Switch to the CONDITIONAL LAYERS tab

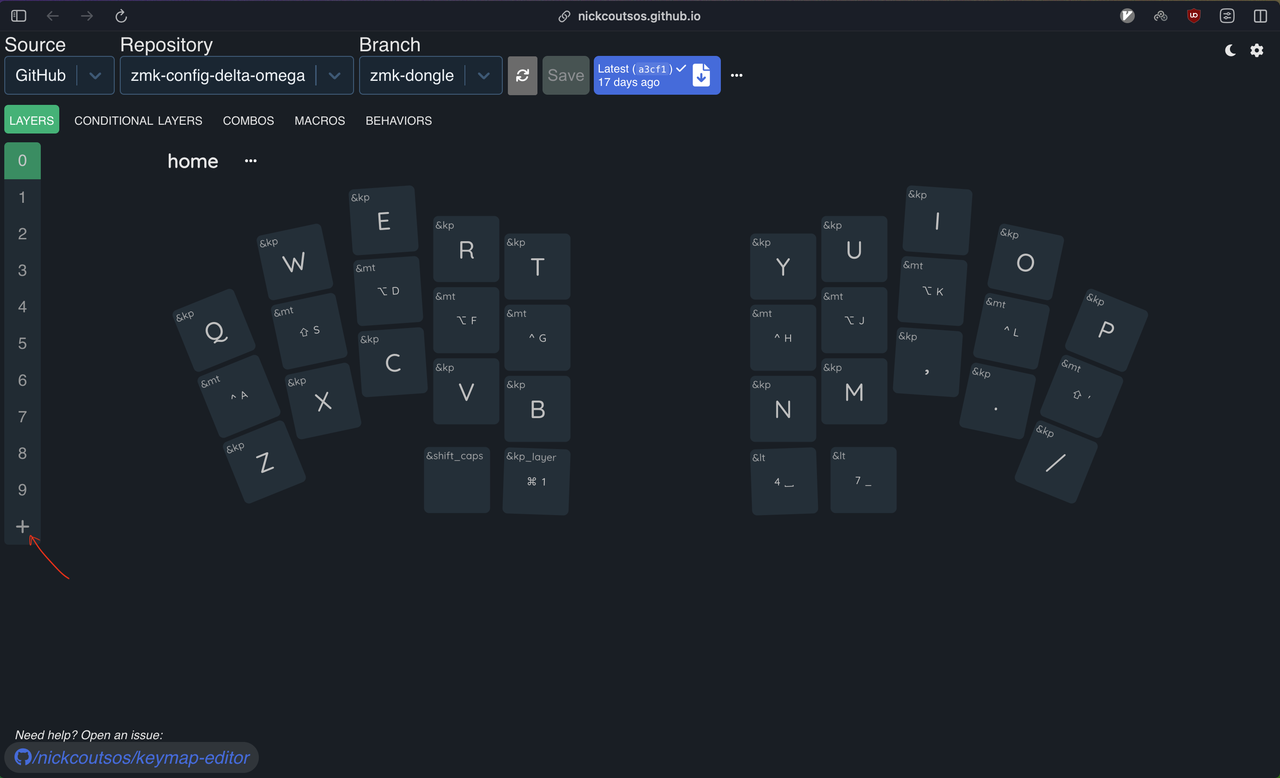[x=138, y=120]
